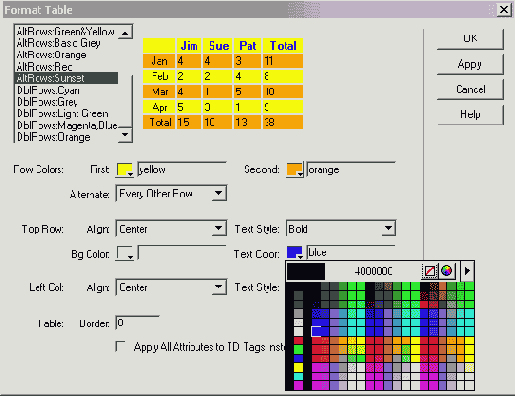Open the Top Row Bg Color swatch
515x396 pixels.
[x=125, y=254]
